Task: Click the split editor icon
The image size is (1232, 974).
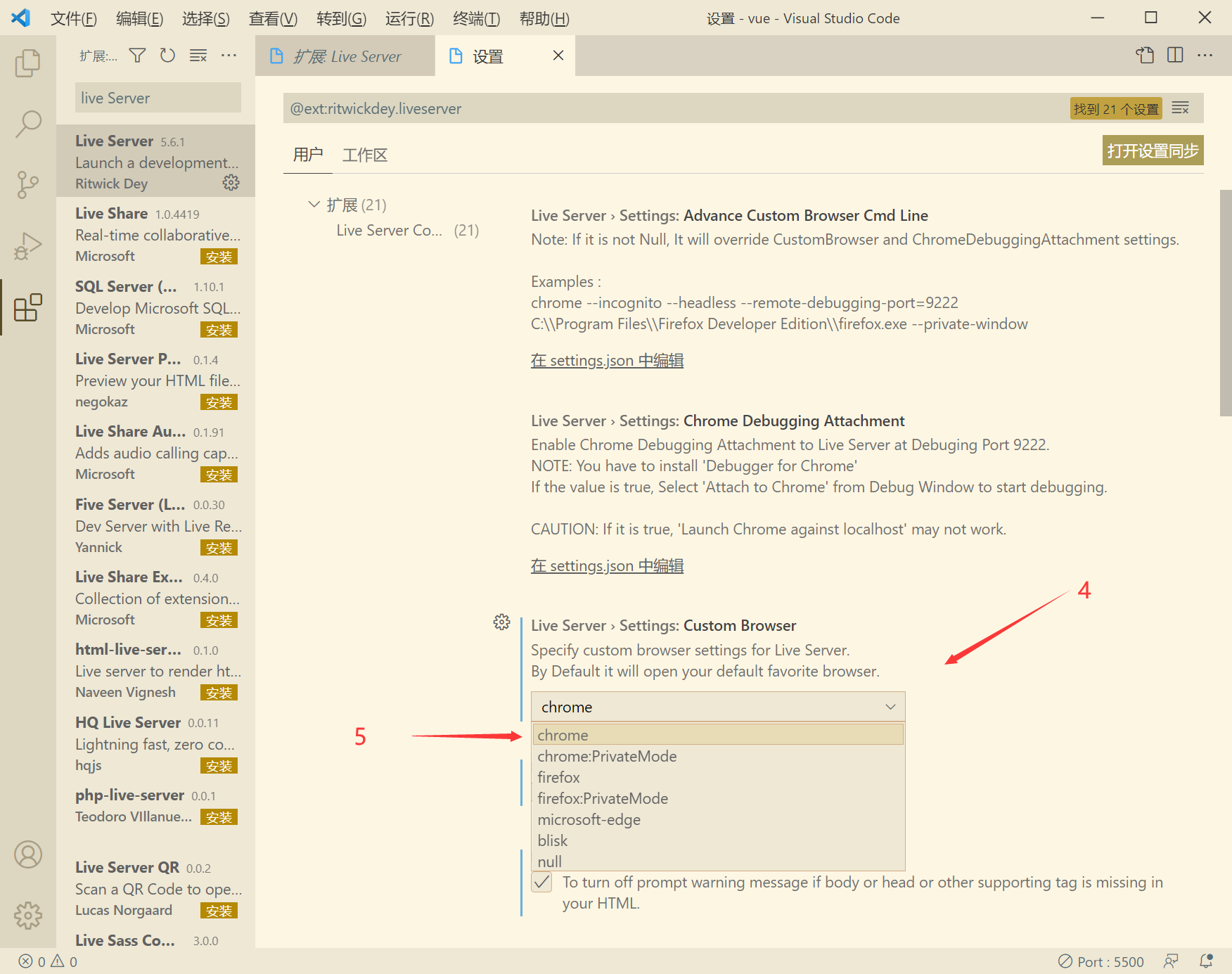Action: pyautogui.click(x=1174, y=55)
